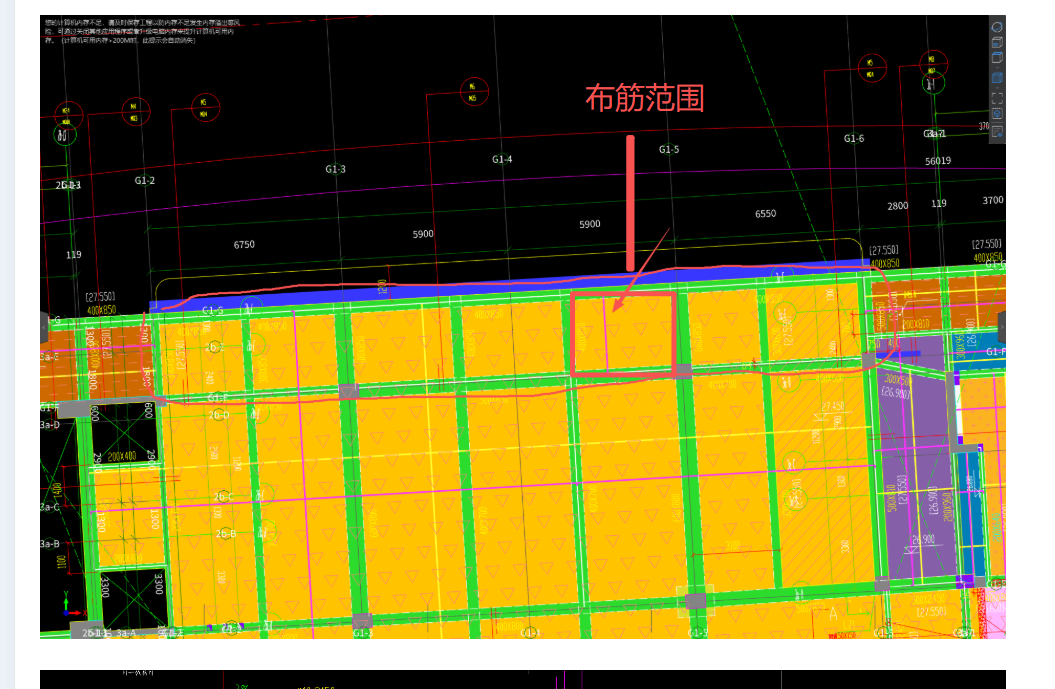The image size is (1055, 689).
Task: Select the G1-4 axis label
Action: 502,159
